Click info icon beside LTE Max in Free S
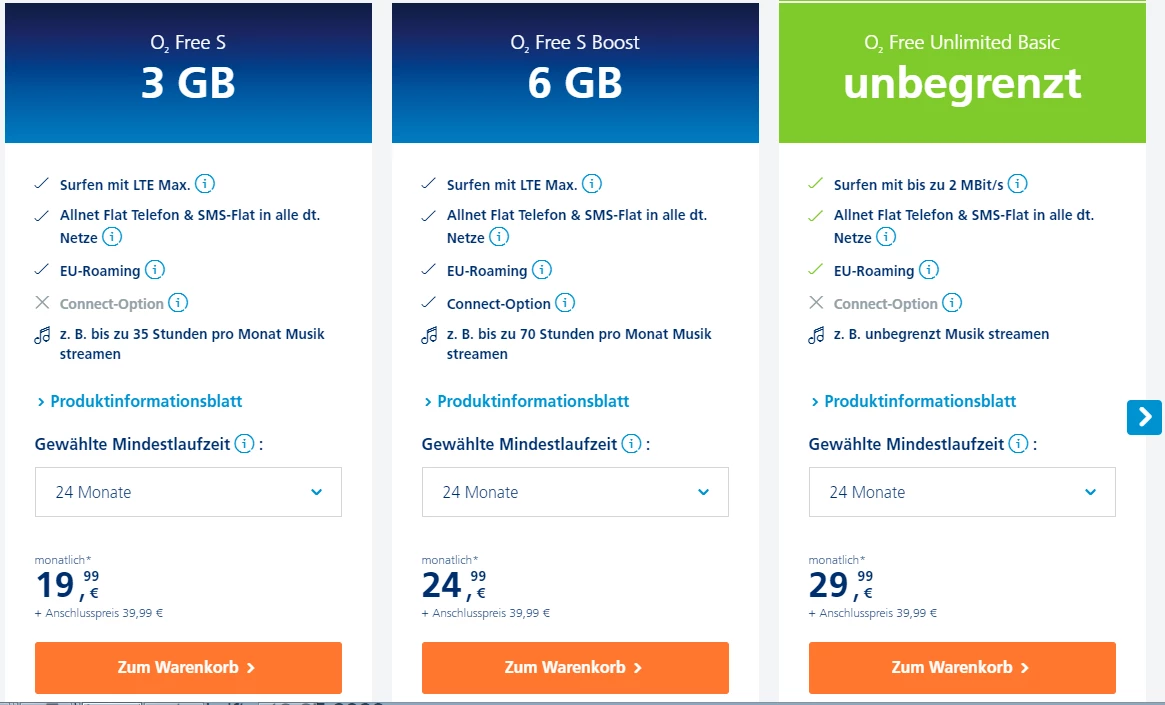This screenshot has height=705, width=1165. click(x=205, y=184)
